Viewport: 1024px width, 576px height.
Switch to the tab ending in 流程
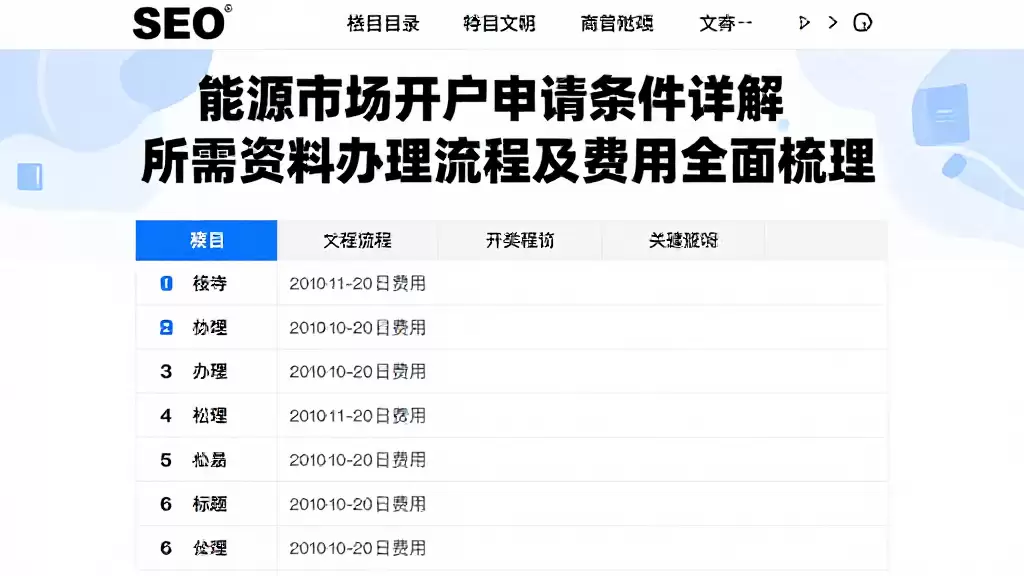[x=357, y=240]
